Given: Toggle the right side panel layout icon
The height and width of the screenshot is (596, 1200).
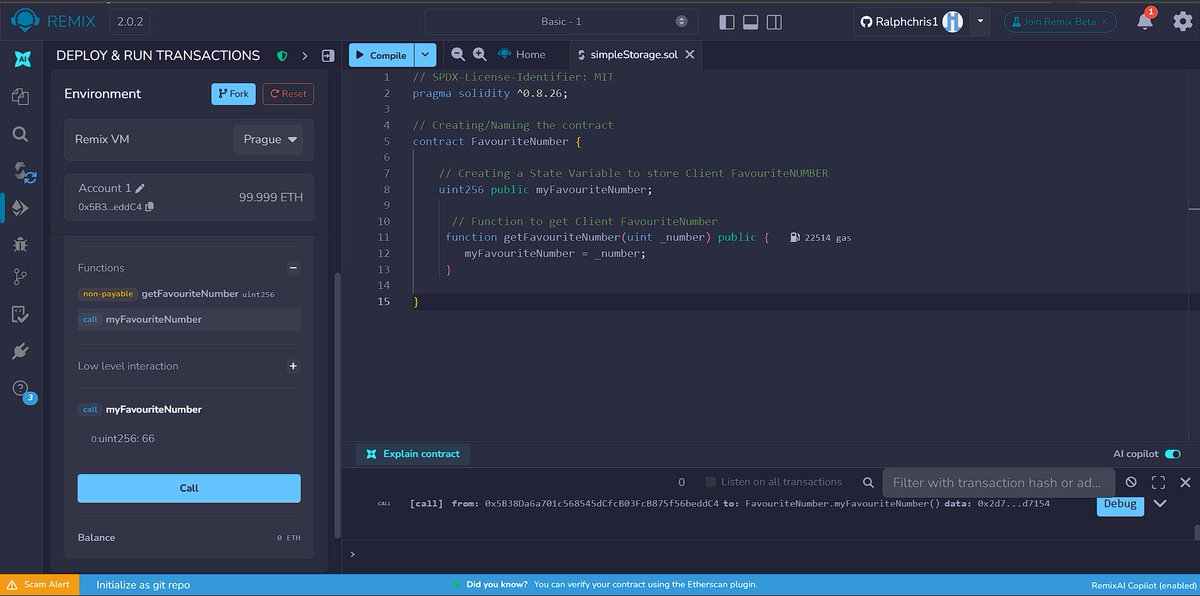Looking at the screenshot, I should coord(772,21).
